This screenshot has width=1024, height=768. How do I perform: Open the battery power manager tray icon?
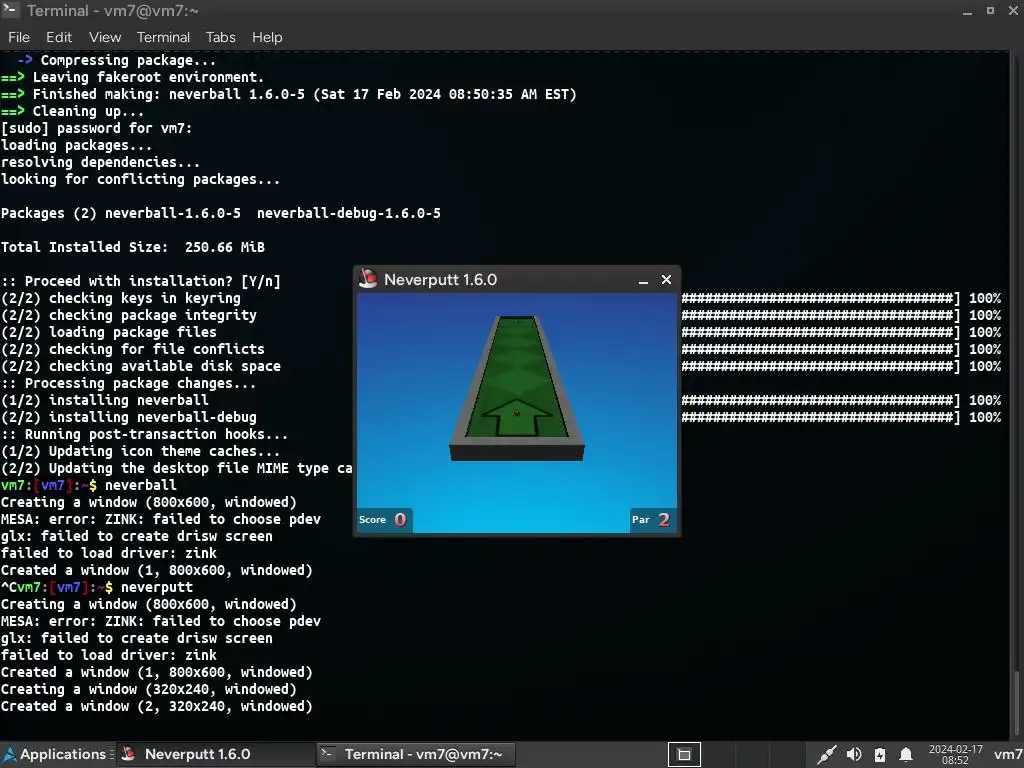(880, 754)
